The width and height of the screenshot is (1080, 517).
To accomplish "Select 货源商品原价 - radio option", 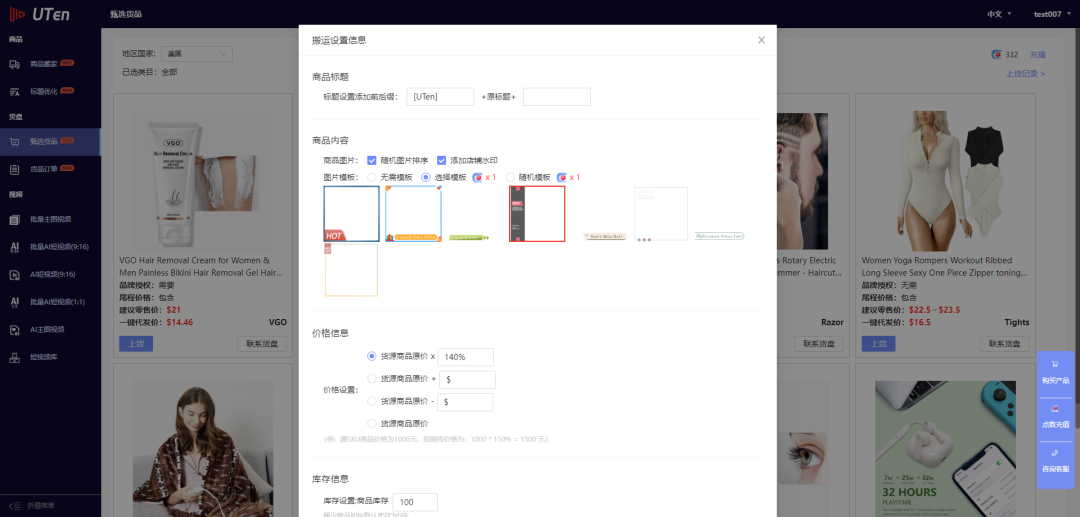I will tap(372, 401).
